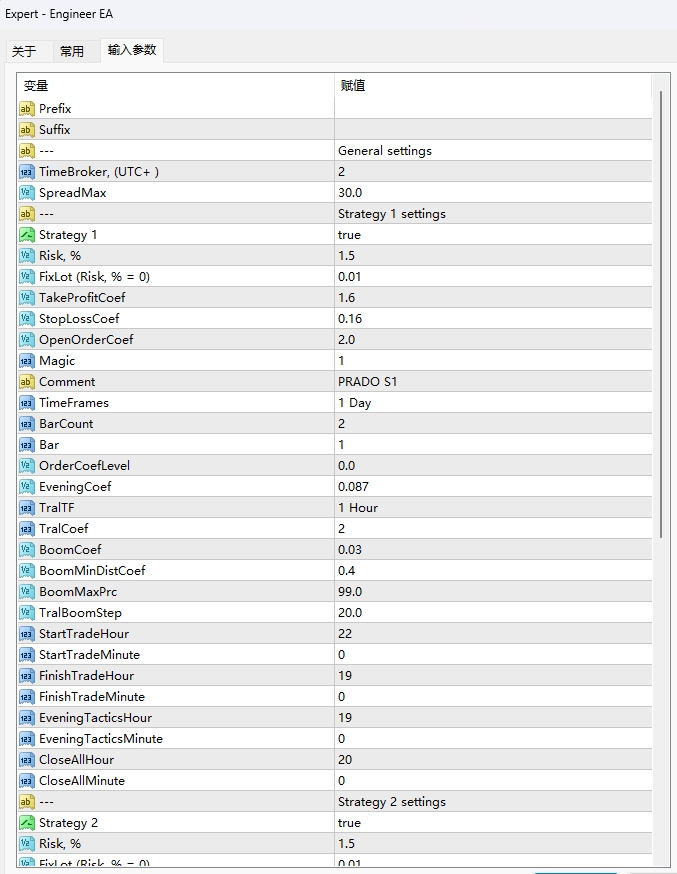Viewport: 677px width, 874px height.
Task: Select the FinishTradeMinute row label
Action: click(x=92, y=697)
